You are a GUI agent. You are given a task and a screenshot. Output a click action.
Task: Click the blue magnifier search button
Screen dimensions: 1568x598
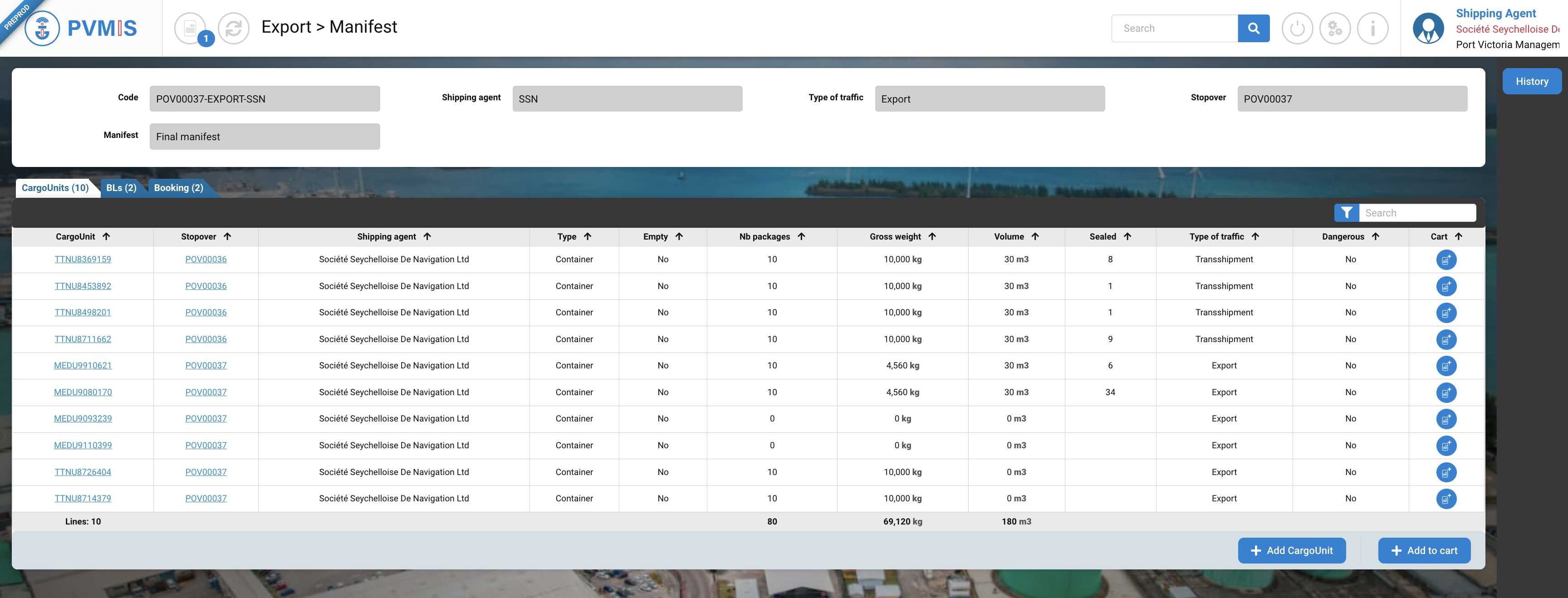tap(1253, 28)
